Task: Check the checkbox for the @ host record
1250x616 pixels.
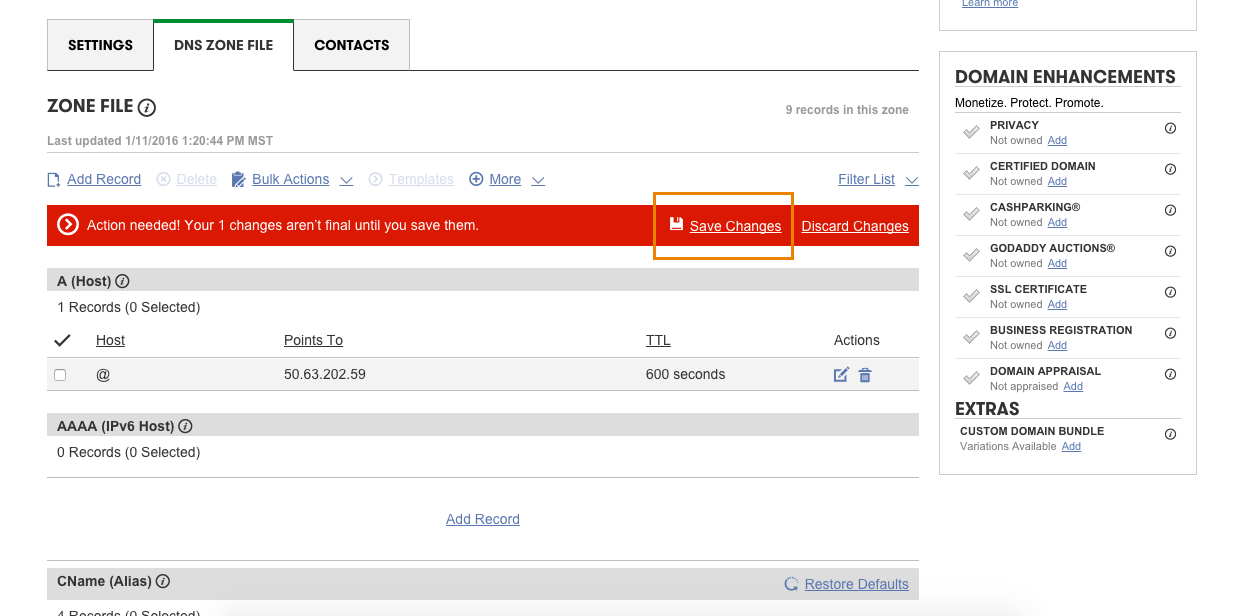Action: (x=60, y=375)
